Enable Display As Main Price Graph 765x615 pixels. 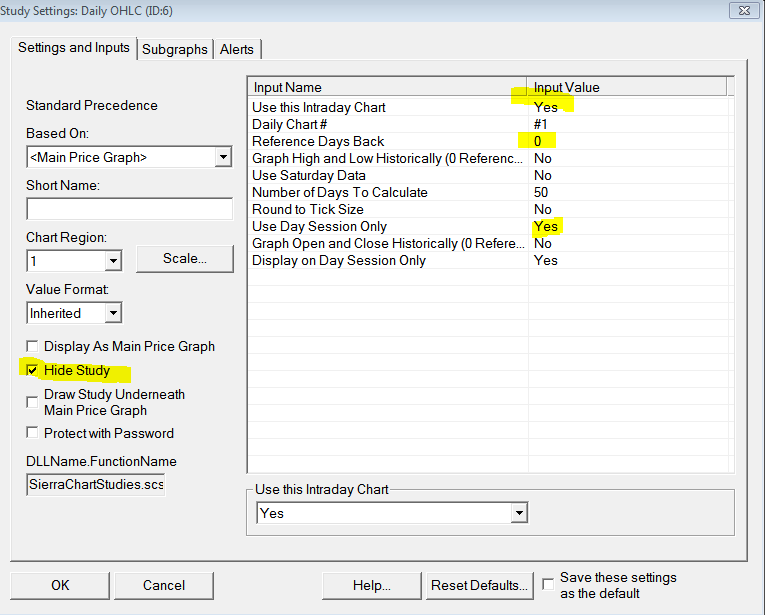coord(32,346)
